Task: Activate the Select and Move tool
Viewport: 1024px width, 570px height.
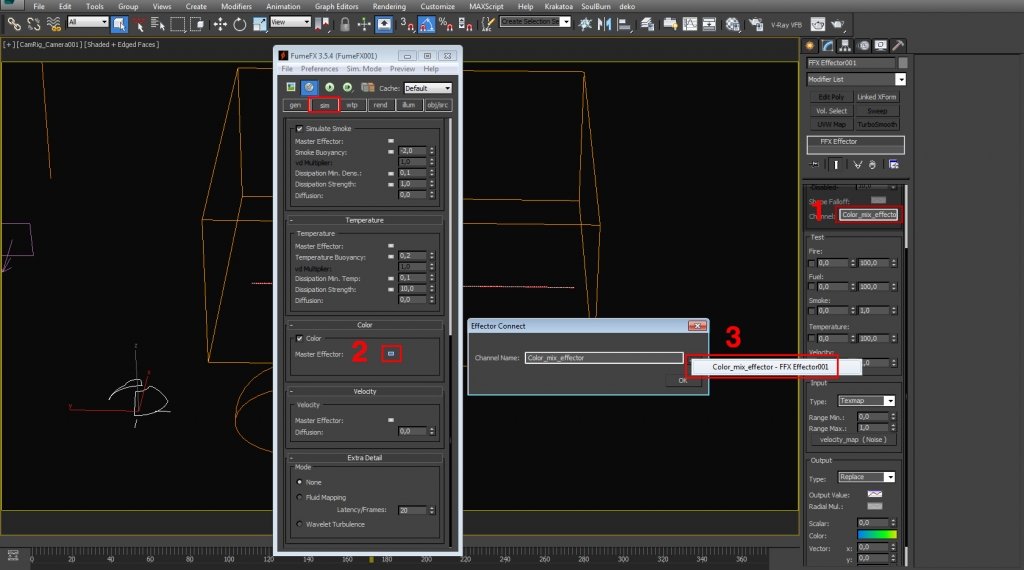Action: tap(220, 25)
